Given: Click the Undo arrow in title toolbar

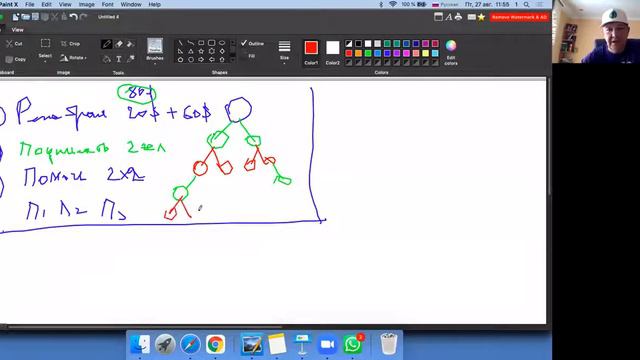Looking at the screenshot, I should tap(73, 17).
